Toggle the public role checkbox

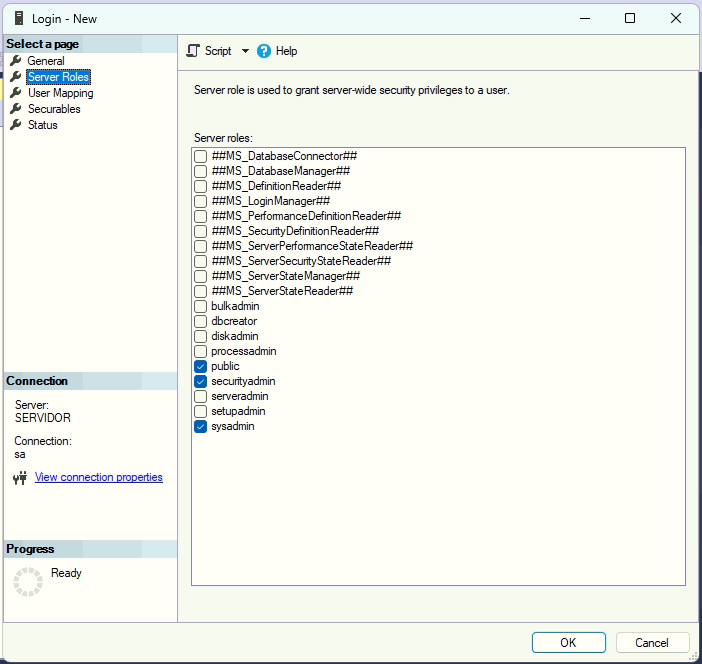(x=200, y=366)
